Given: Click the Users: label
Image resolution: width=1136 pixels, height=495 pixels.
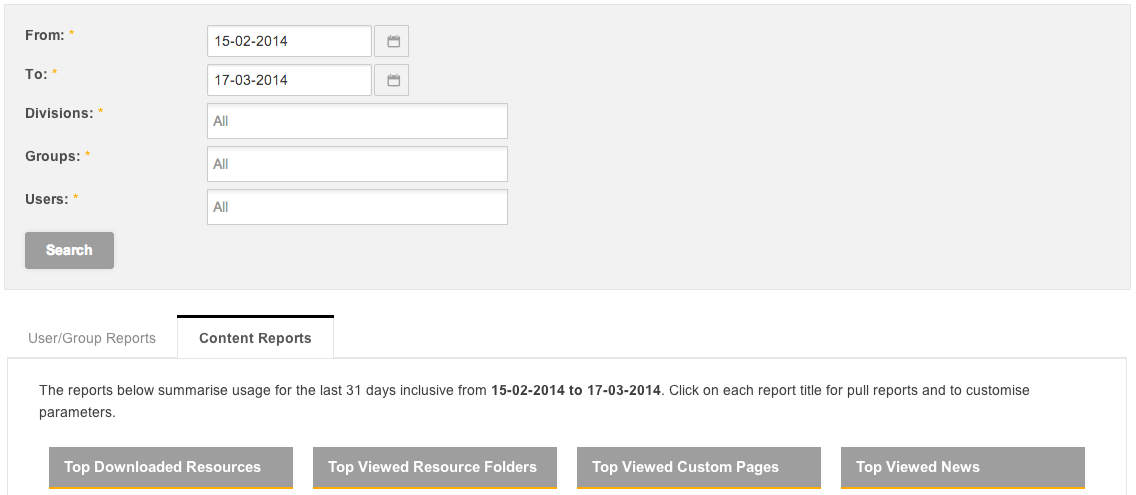Looking at the screenshot, I should point(47,199).
